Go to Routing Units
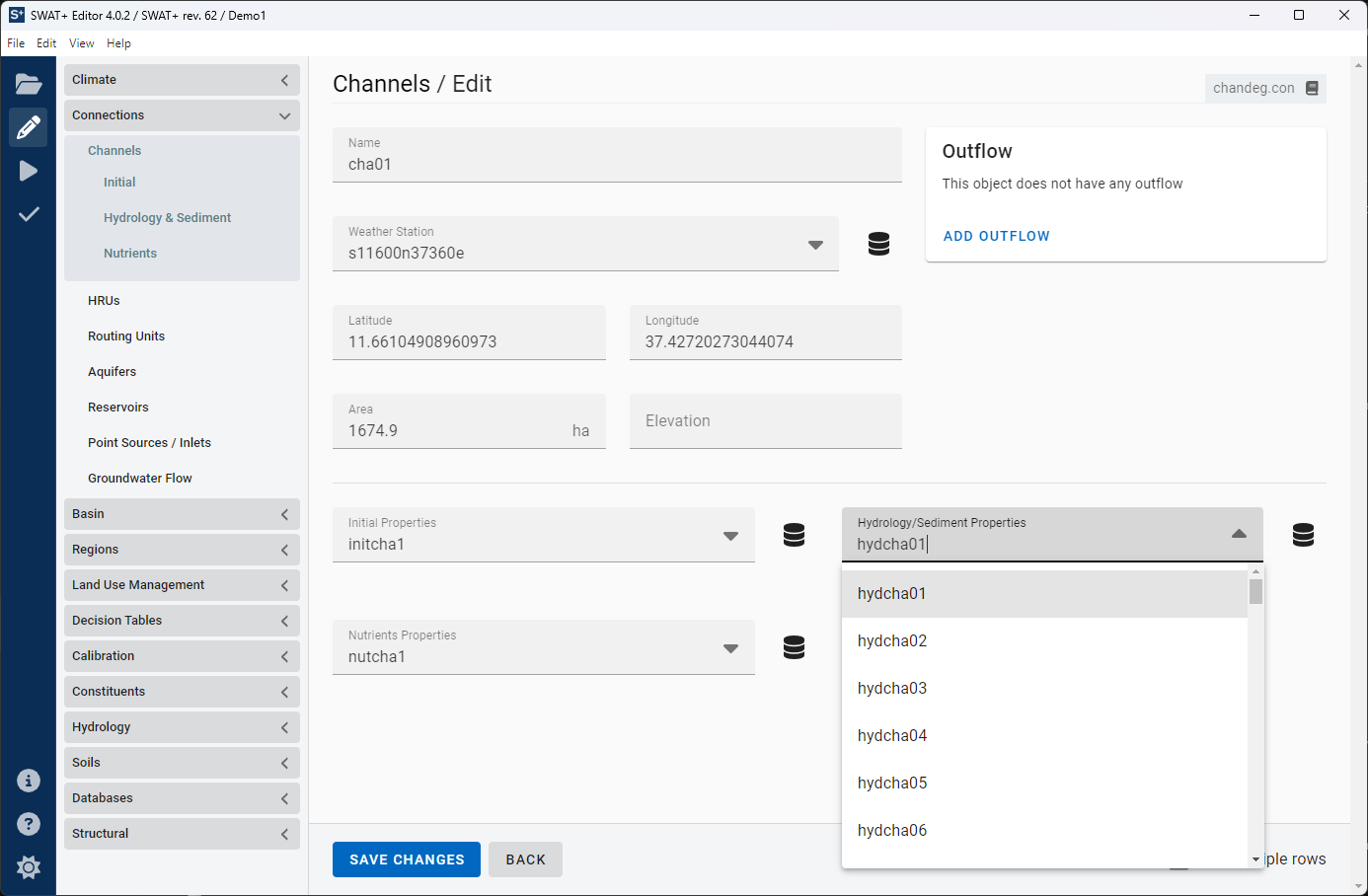This screenshot has width=1368, height=896. click(126, 336)
